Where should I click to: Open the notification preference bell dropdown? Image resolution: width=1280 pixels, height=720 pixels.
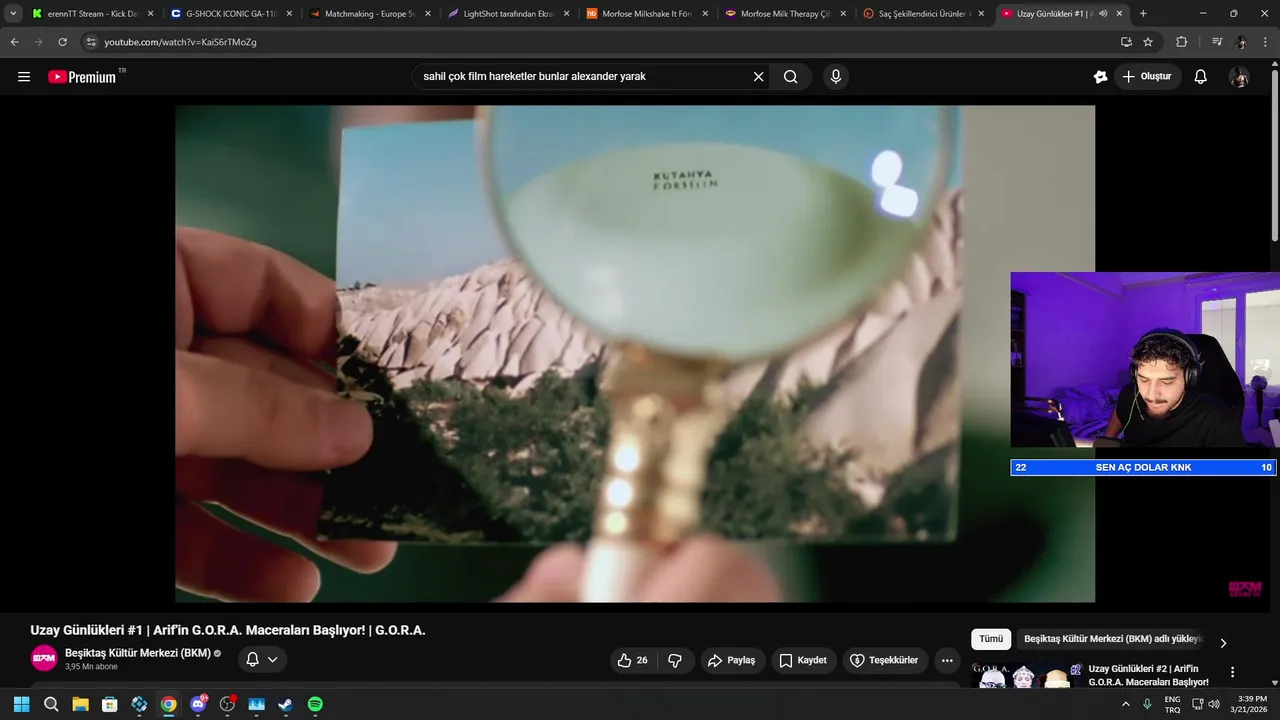pyautogui.click(x=262, y=660)
